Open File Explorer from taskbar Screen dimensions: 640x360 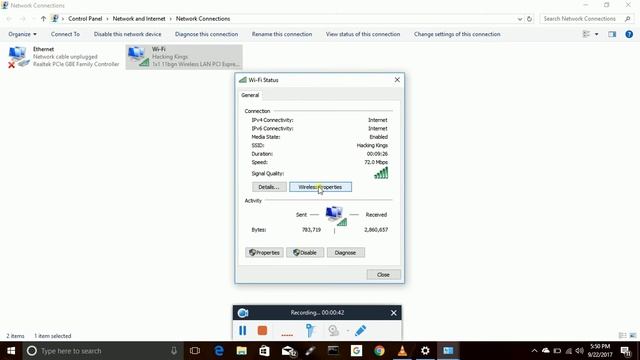[x=242, y=351]
